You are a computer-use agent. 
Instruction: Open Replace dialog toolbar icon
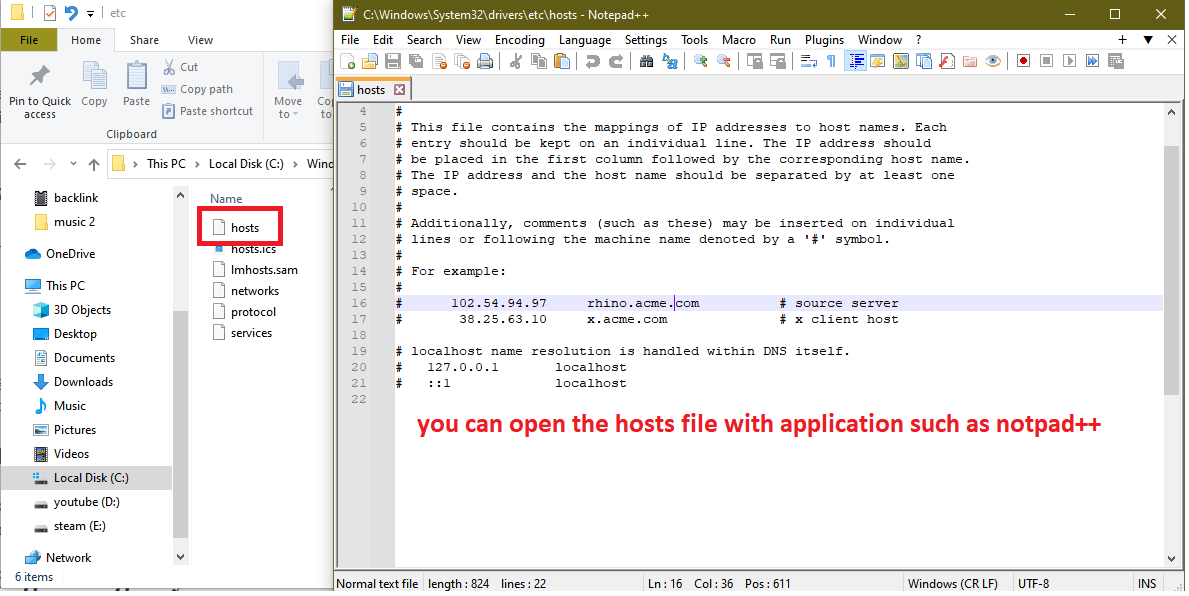click(x=670, y=61)
